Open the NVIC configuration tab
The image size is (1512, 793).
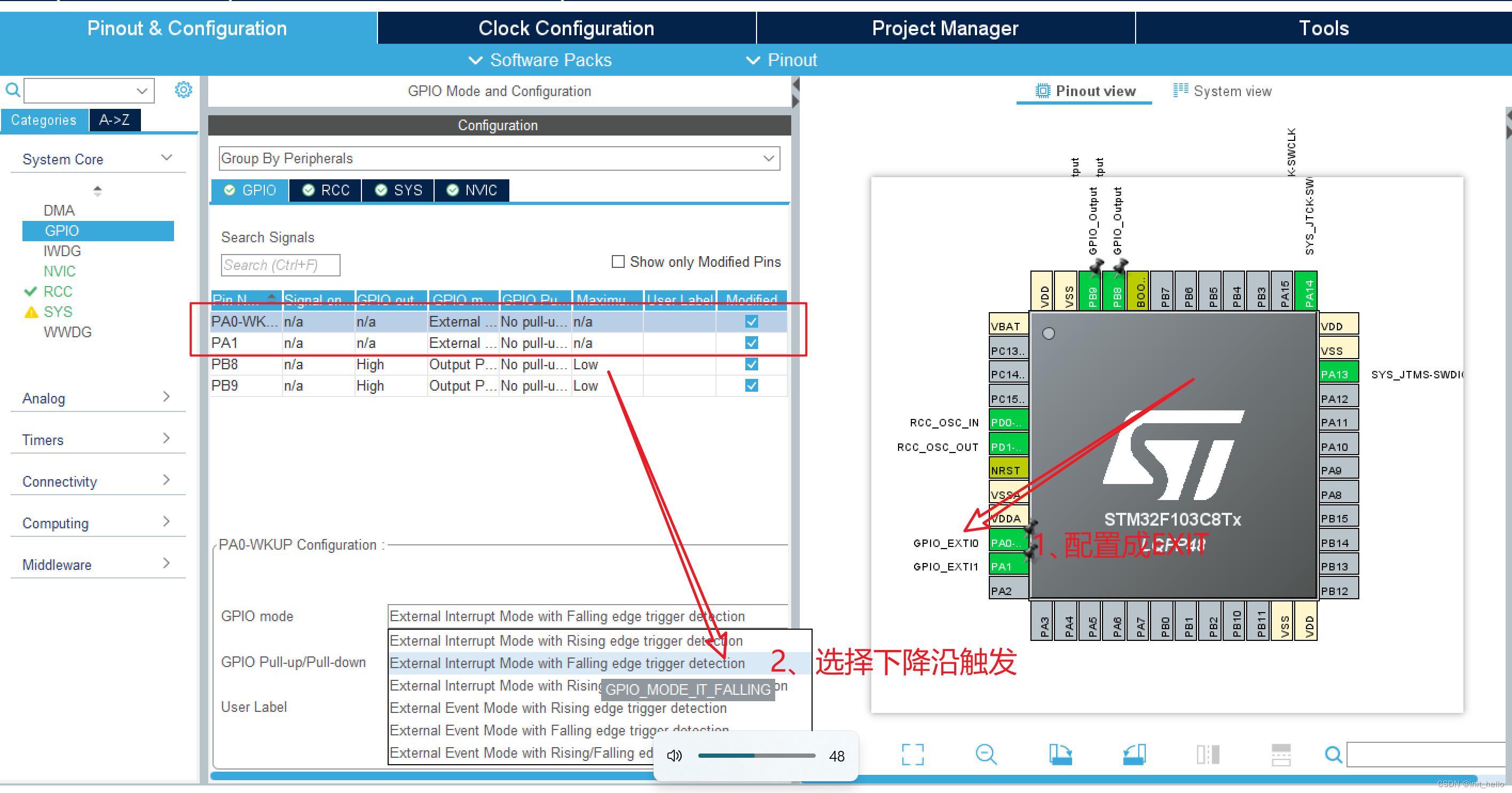(472, 190)
